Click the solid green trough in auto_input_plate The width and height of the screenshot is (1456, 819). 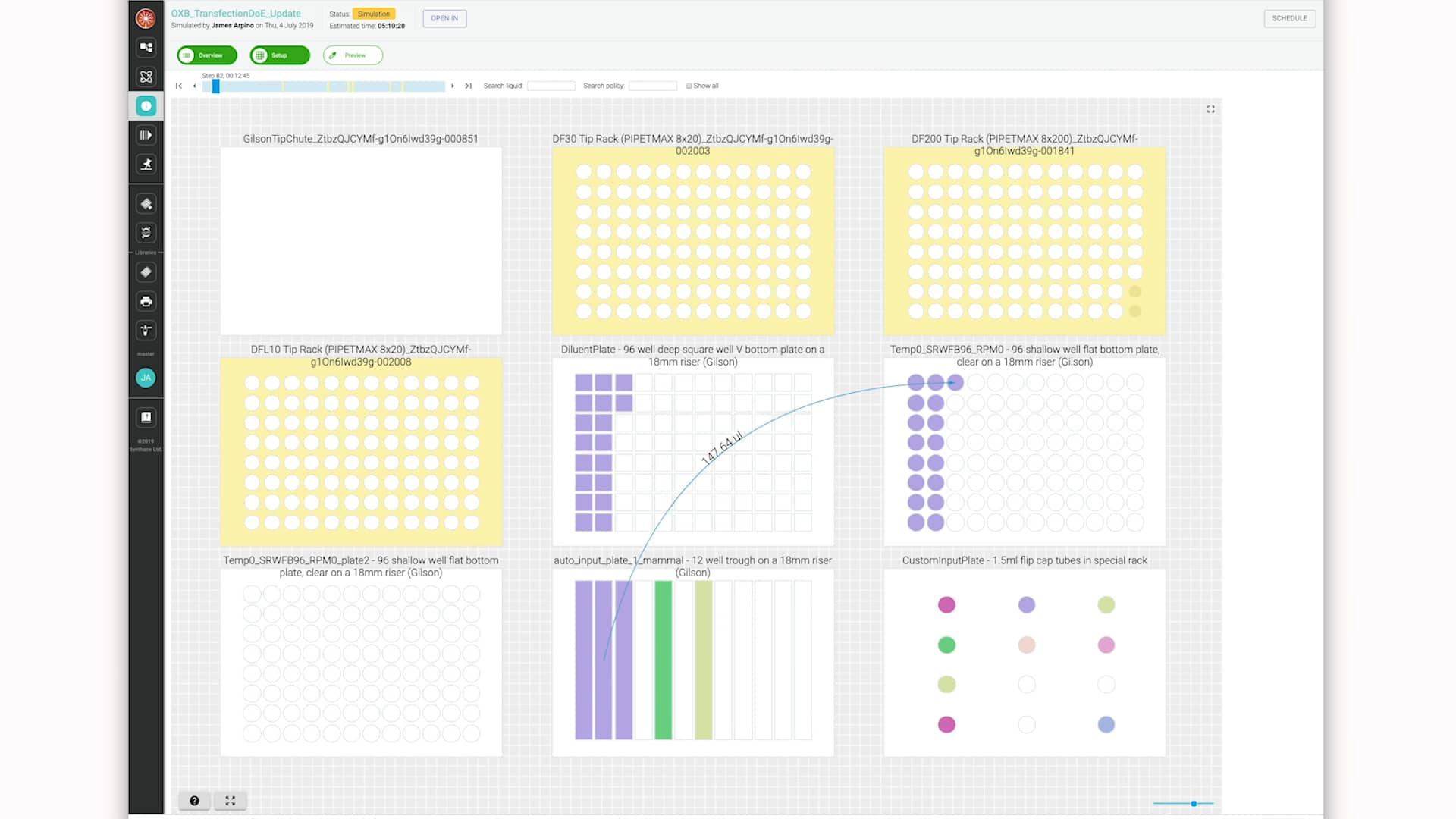[664, 660]
